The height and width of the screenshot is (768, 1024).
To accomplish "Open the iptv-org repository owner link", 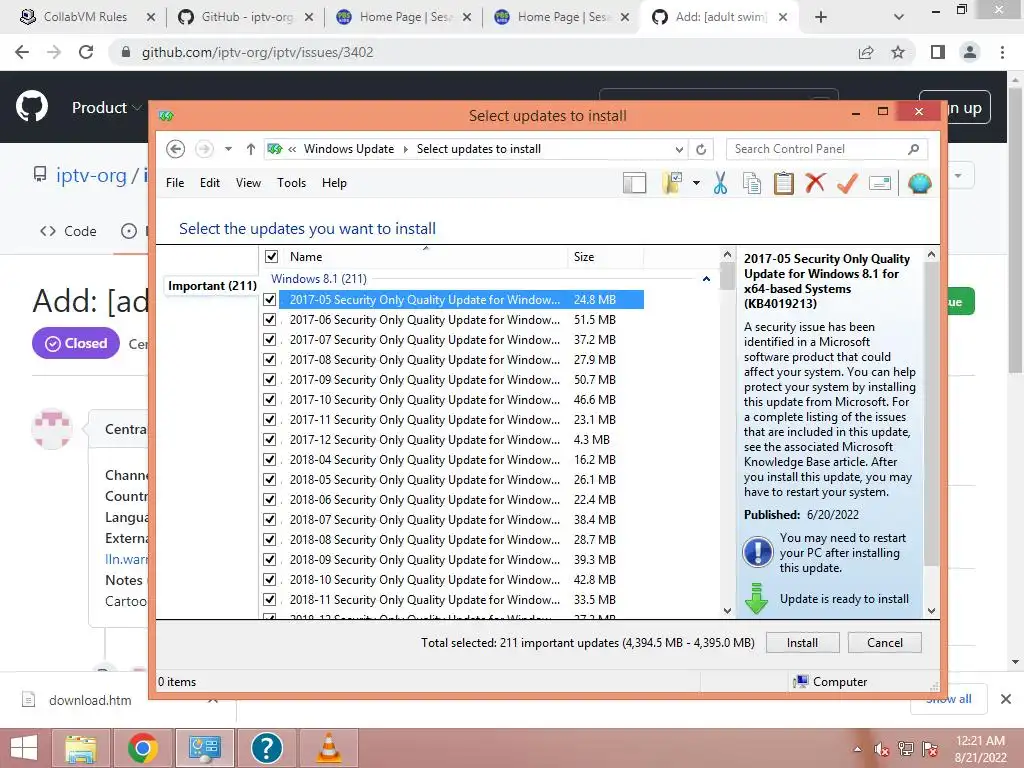I will [91, 175].
